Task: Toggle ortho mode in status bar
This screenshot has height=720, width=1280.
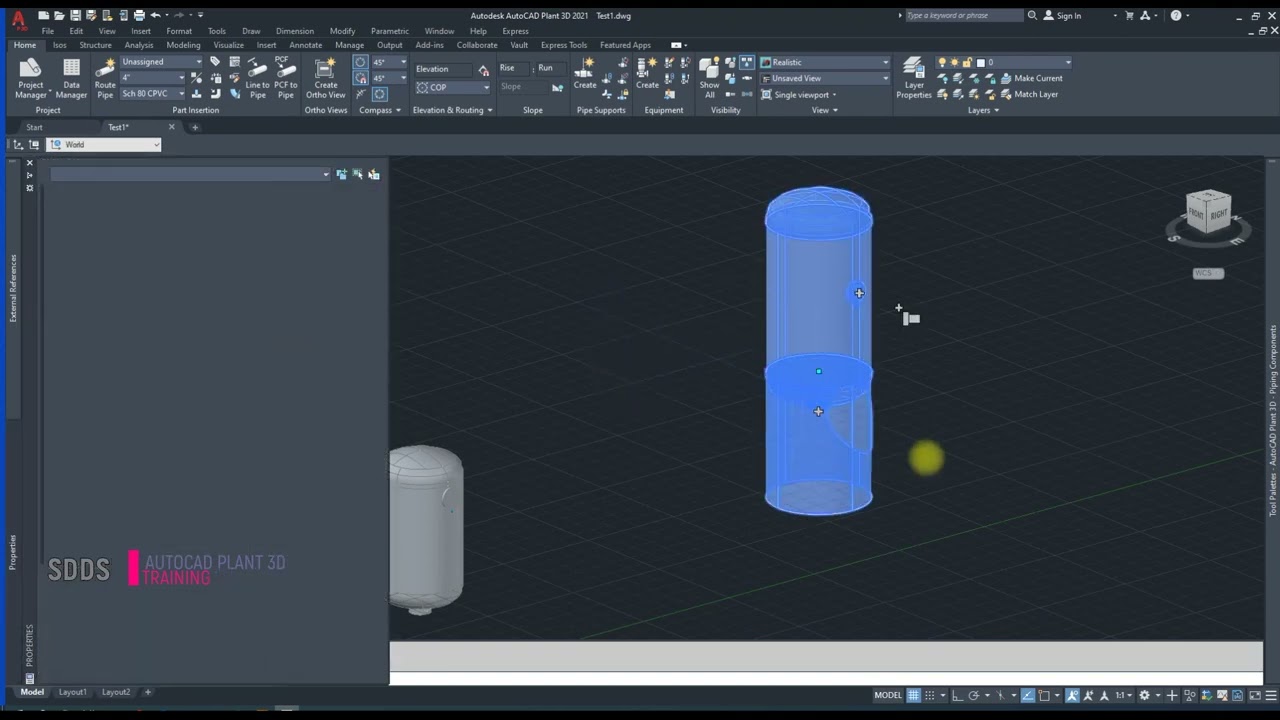Action: 957,695
